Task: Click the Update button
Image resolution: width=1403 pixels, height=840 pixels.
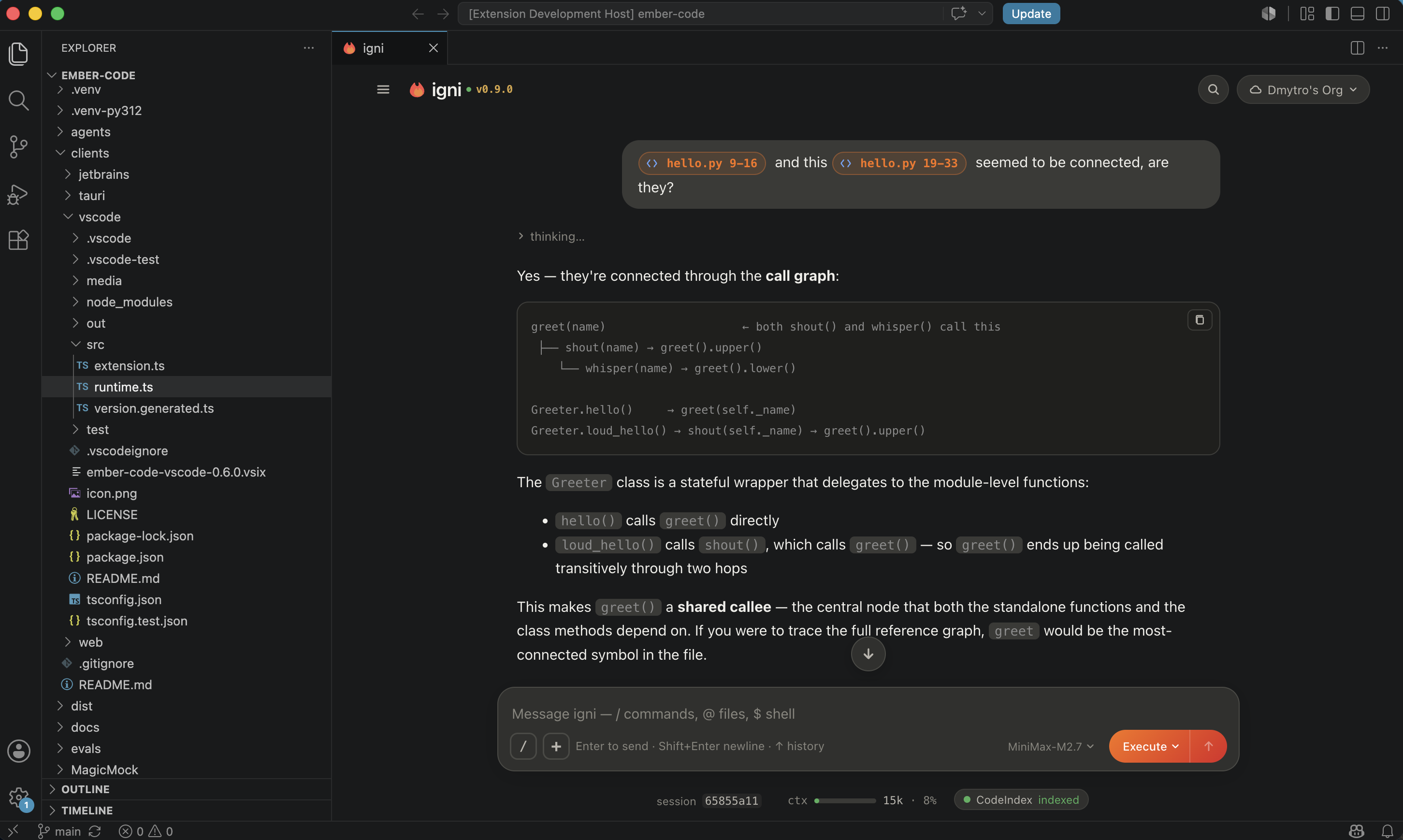Action: [1030, 14]
